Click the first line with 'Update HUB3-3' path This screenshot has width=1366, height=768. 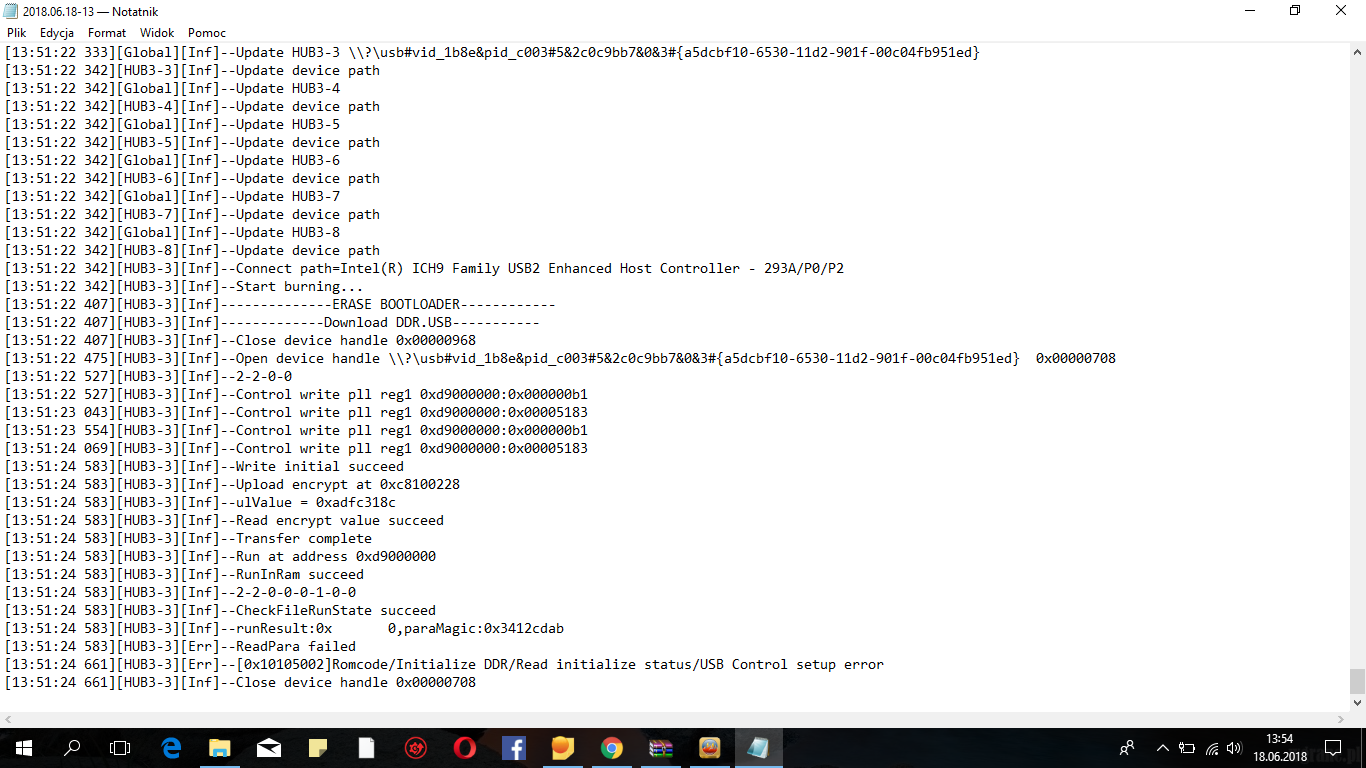(492, 52)
